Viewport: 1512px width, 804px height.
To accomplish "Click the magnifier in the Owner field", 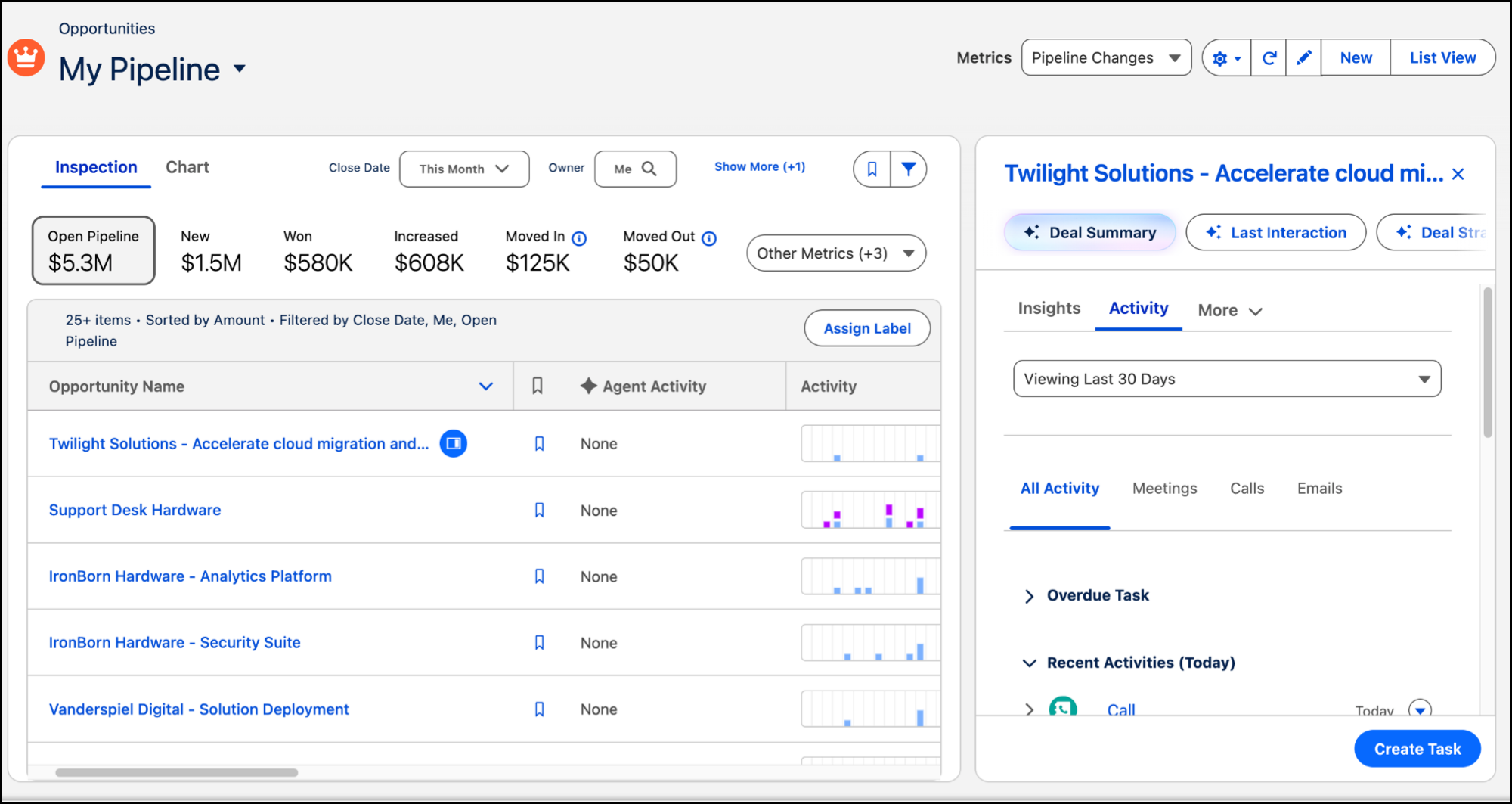I will pos(649,169).
